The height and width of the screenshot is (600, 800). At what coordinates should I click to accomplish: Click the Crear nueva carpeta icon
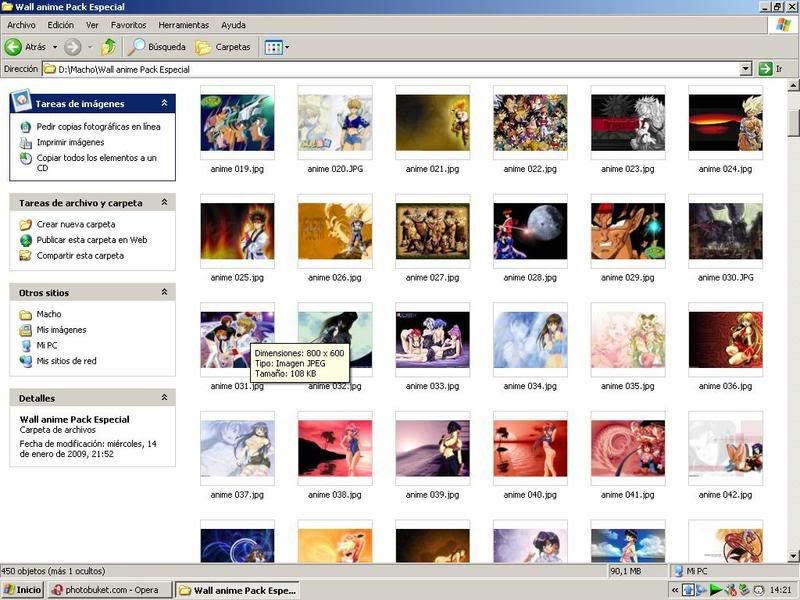26,224
